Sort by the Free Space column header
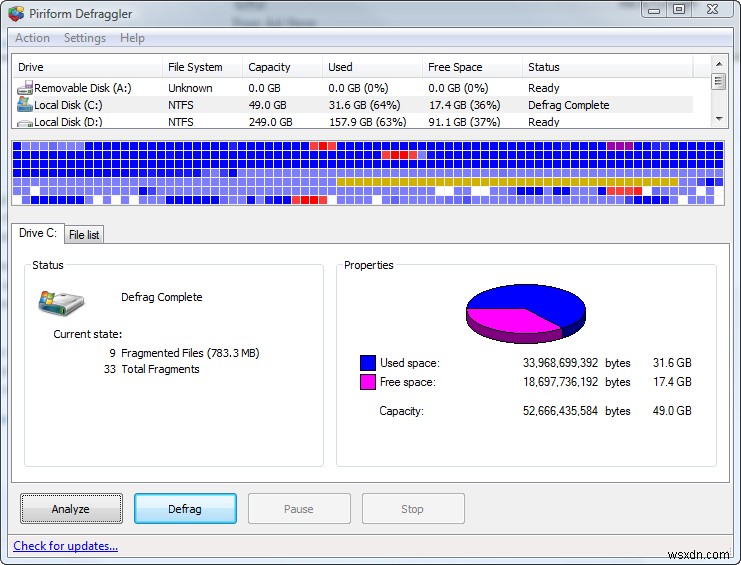 (x=473, y=67)
